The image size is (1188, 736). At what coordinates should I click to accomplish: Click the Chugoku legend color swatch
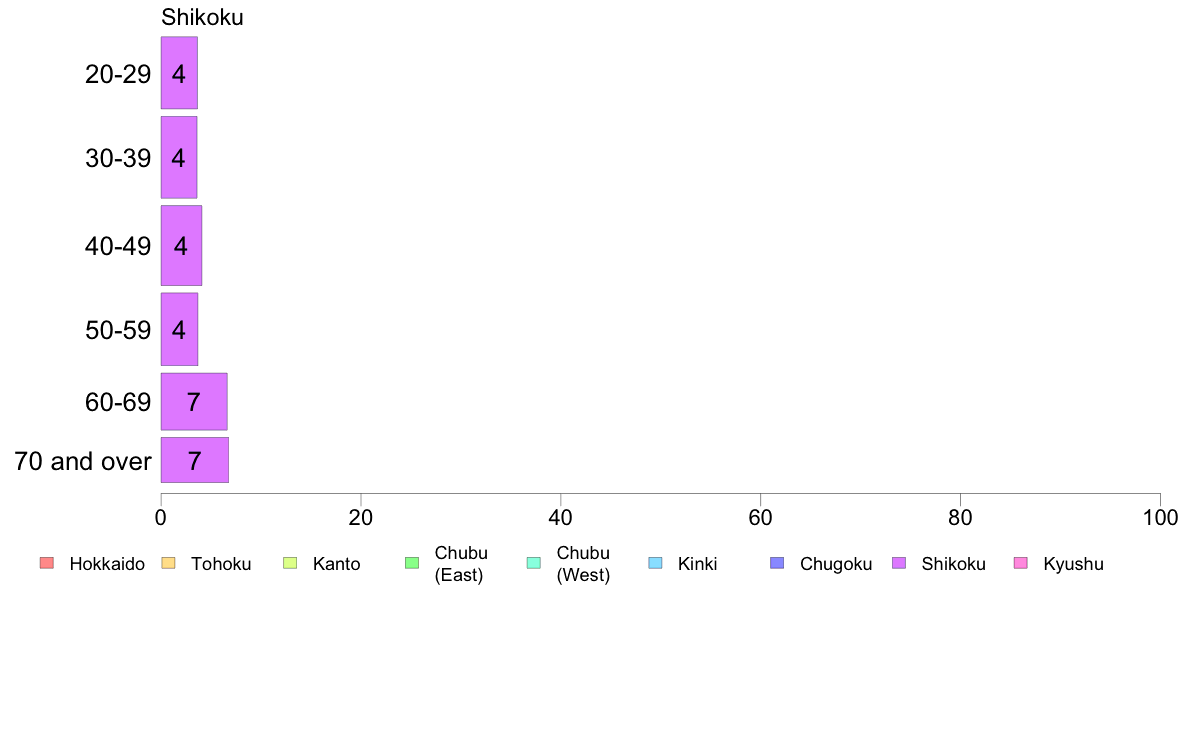click(777, 563)
